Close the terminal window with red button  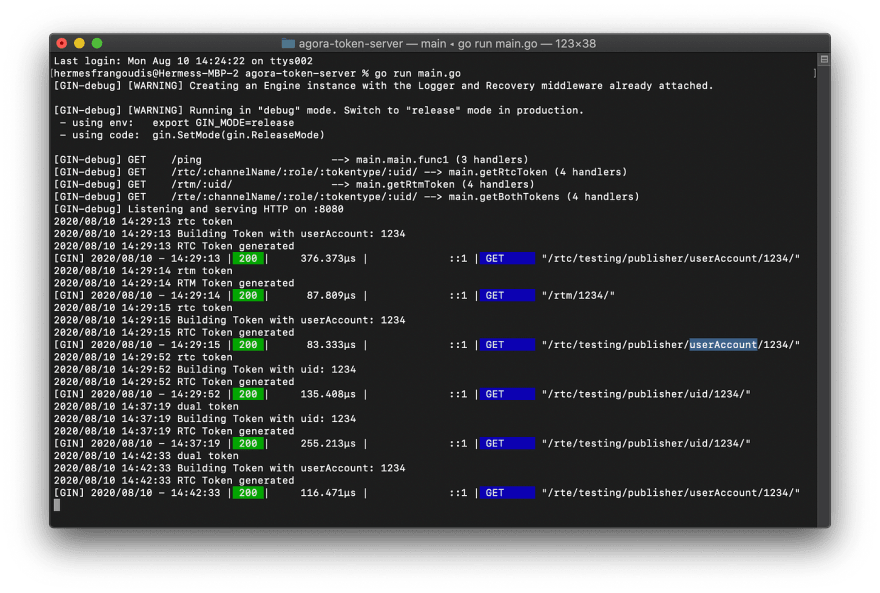click(x=62, y=43)
